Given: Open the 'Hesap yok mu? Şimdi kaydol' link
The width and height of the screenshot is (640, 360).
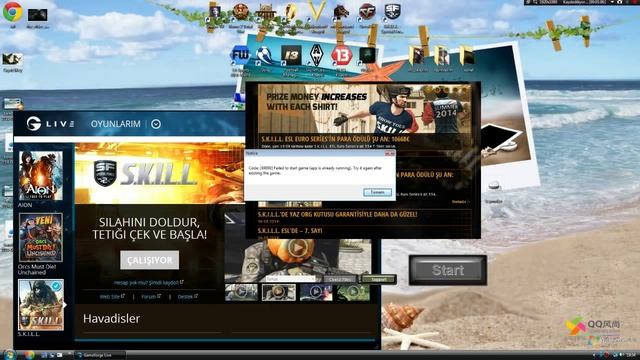Looking at the screenshot, I should 149,282.
